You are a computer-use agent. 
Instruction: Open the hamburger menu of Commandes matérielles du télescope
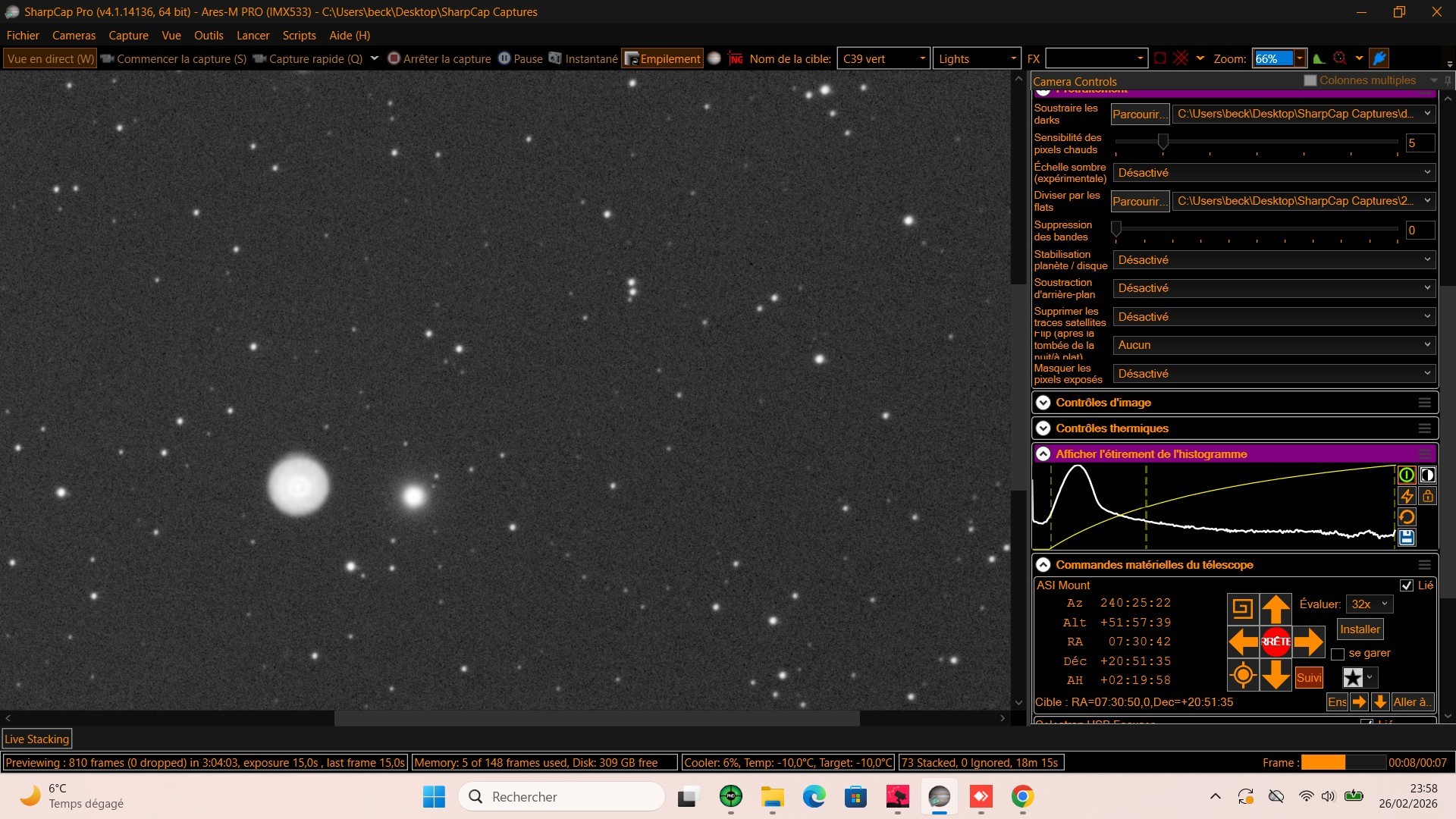click(x=1425, y=565)
